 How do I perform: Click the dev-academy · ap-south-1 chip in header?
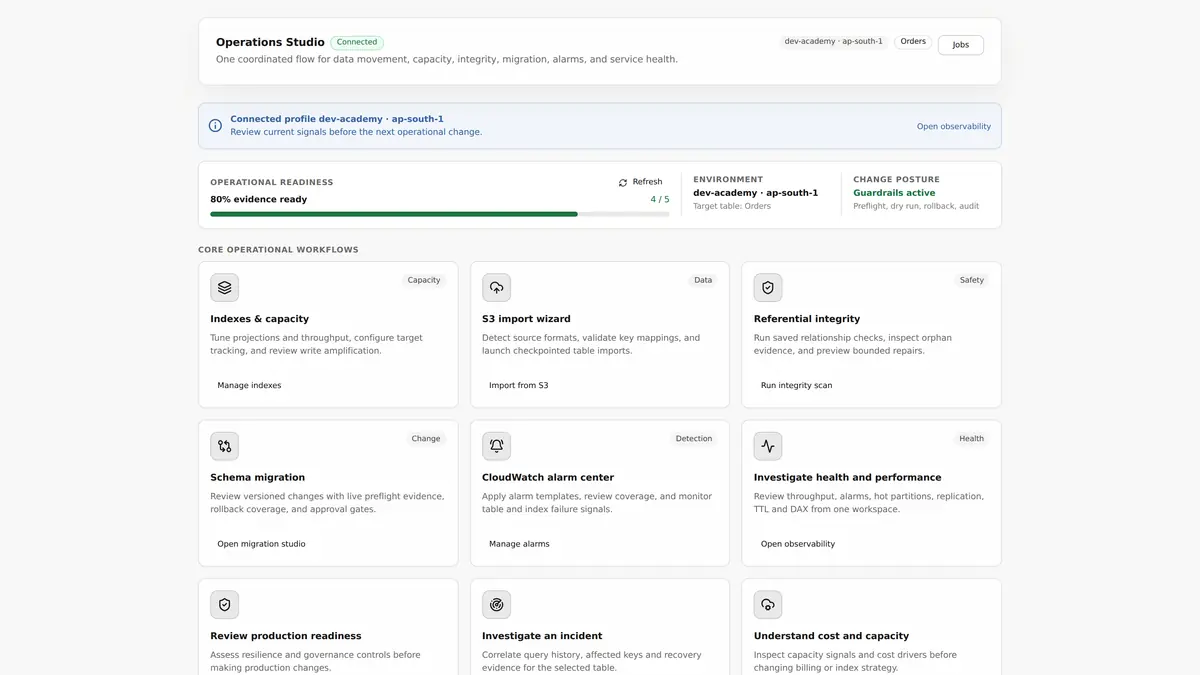click(x=833, y=42)
